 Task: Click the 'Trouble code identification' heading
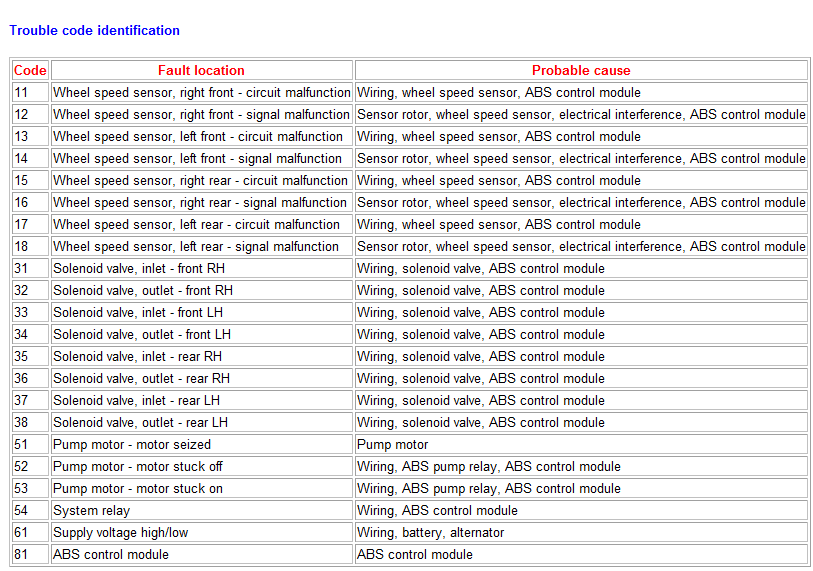click(95, 30)
